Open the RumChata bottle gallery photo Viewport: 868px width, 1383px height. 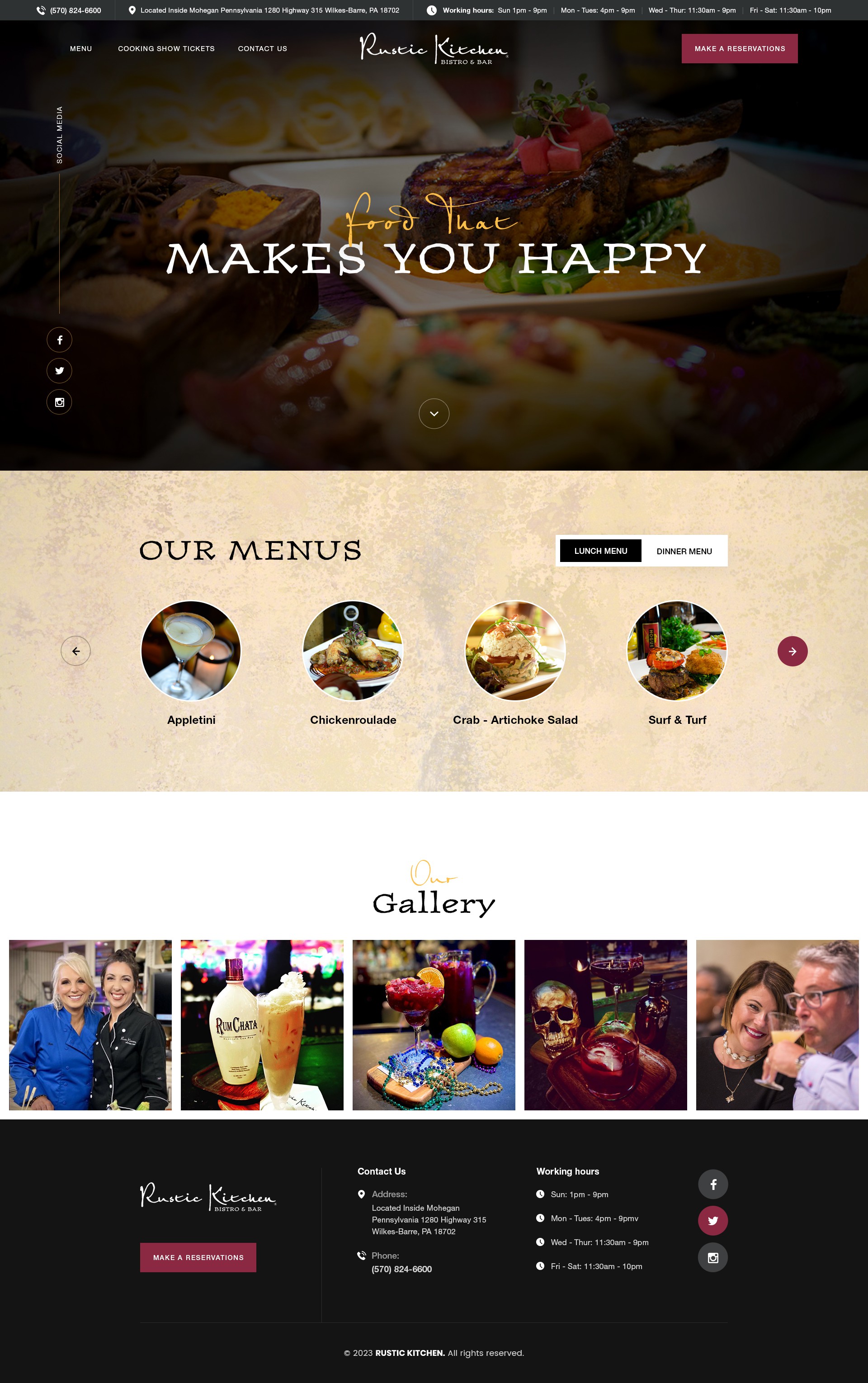pos(262,1025)
